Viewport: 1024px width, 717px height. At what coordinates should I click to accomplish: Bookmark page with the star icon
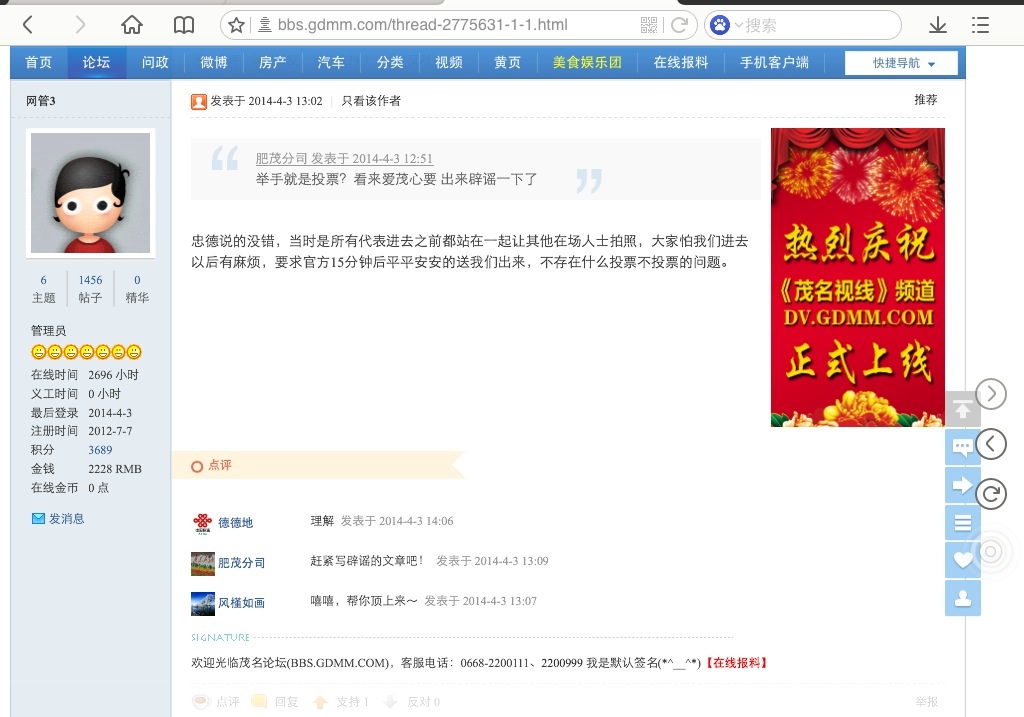pyautogui.click(x=236, y=25)
